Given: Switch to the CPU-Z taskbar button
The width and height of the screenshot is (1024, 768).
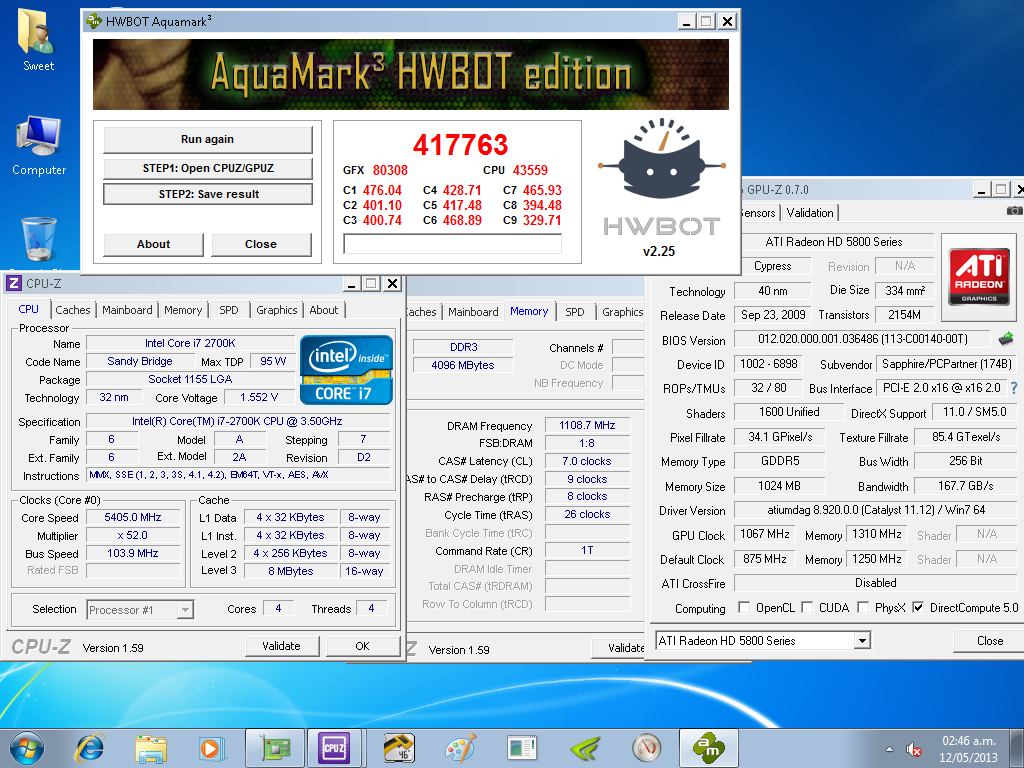Looking at the screenshot, I should 335,748.
